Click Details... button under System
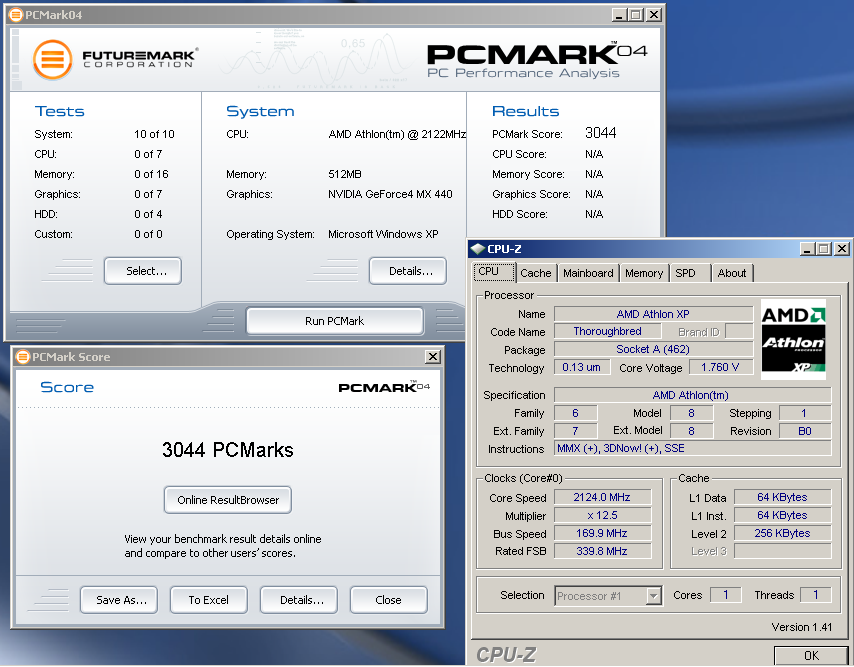This screenshot has width=854, height=667. point(408,271)
